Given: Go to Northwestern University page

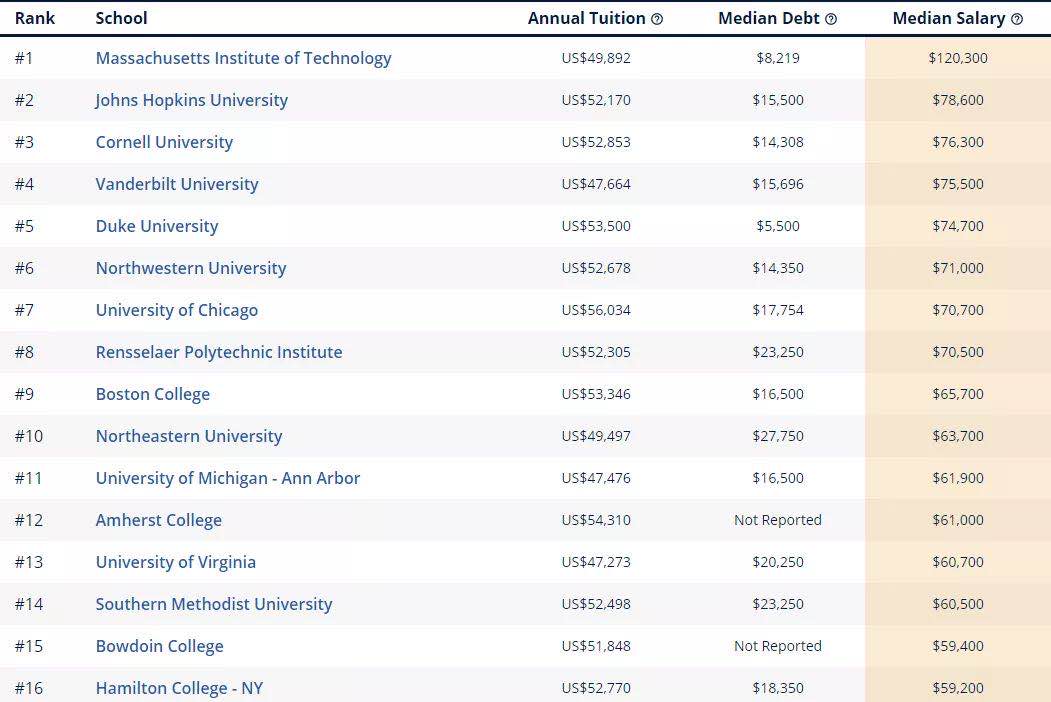Looking at the screenshot, I should [191, 268].
